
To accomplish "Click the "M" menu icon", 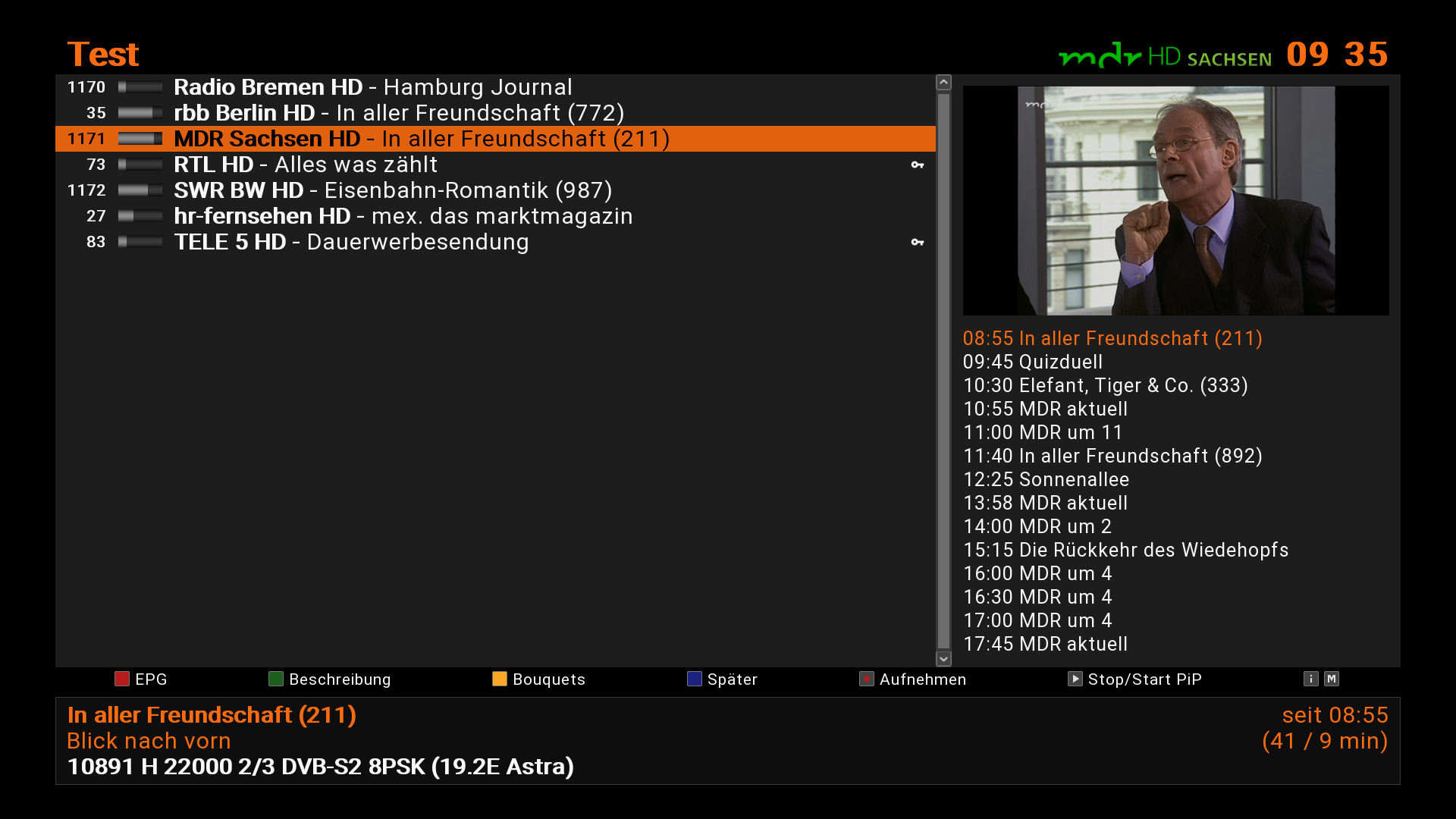I will [1331, 679].
